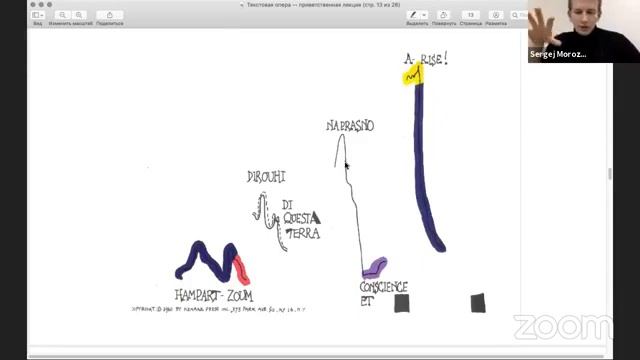Zoom in with the plus magnifier

(79, 15)
